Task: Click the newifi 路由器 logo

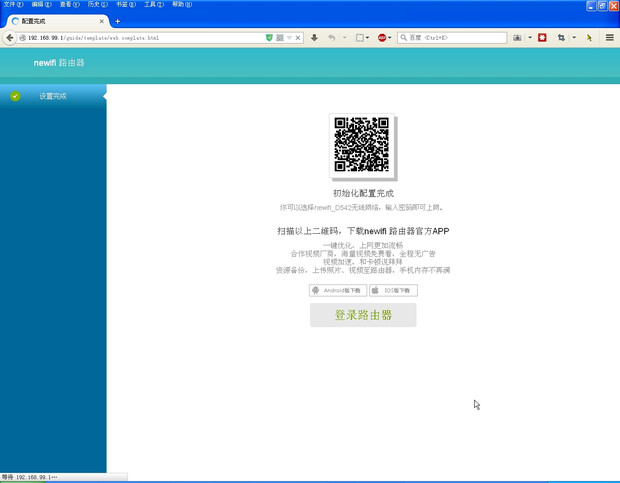Action: click(59, 62)
